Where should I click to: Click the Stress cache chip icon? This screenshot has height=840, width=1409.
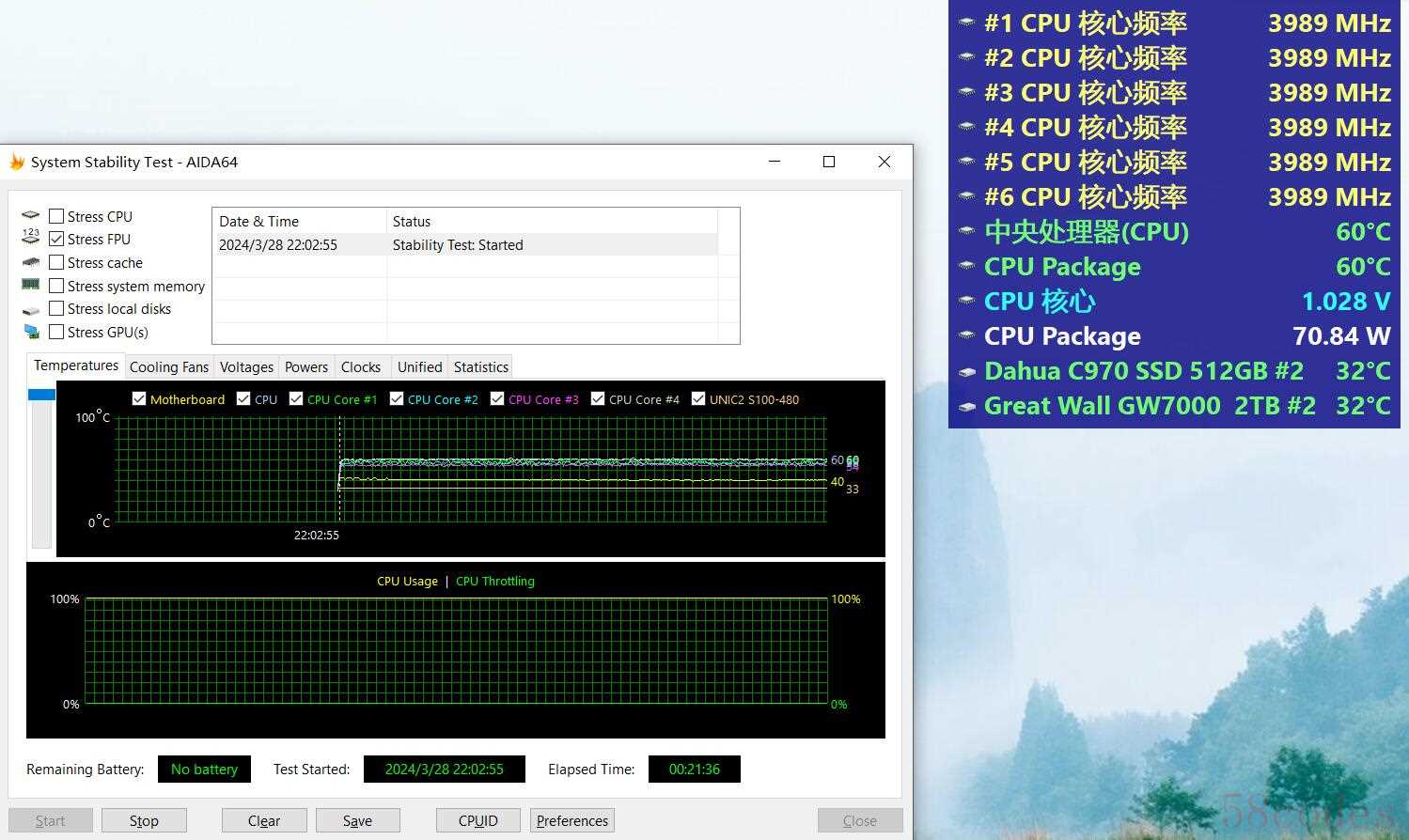[x=31, y=262]
